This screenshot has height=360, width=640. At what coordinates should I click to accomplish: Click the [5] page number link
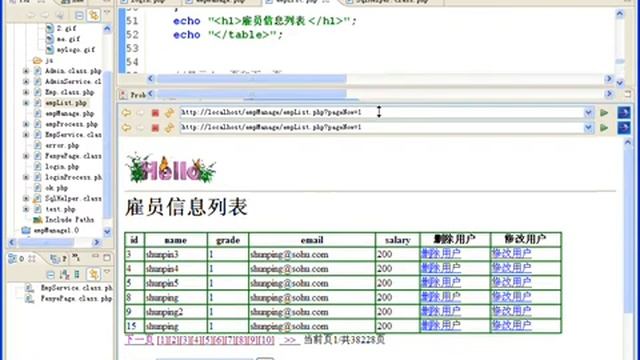coord(207,340)
